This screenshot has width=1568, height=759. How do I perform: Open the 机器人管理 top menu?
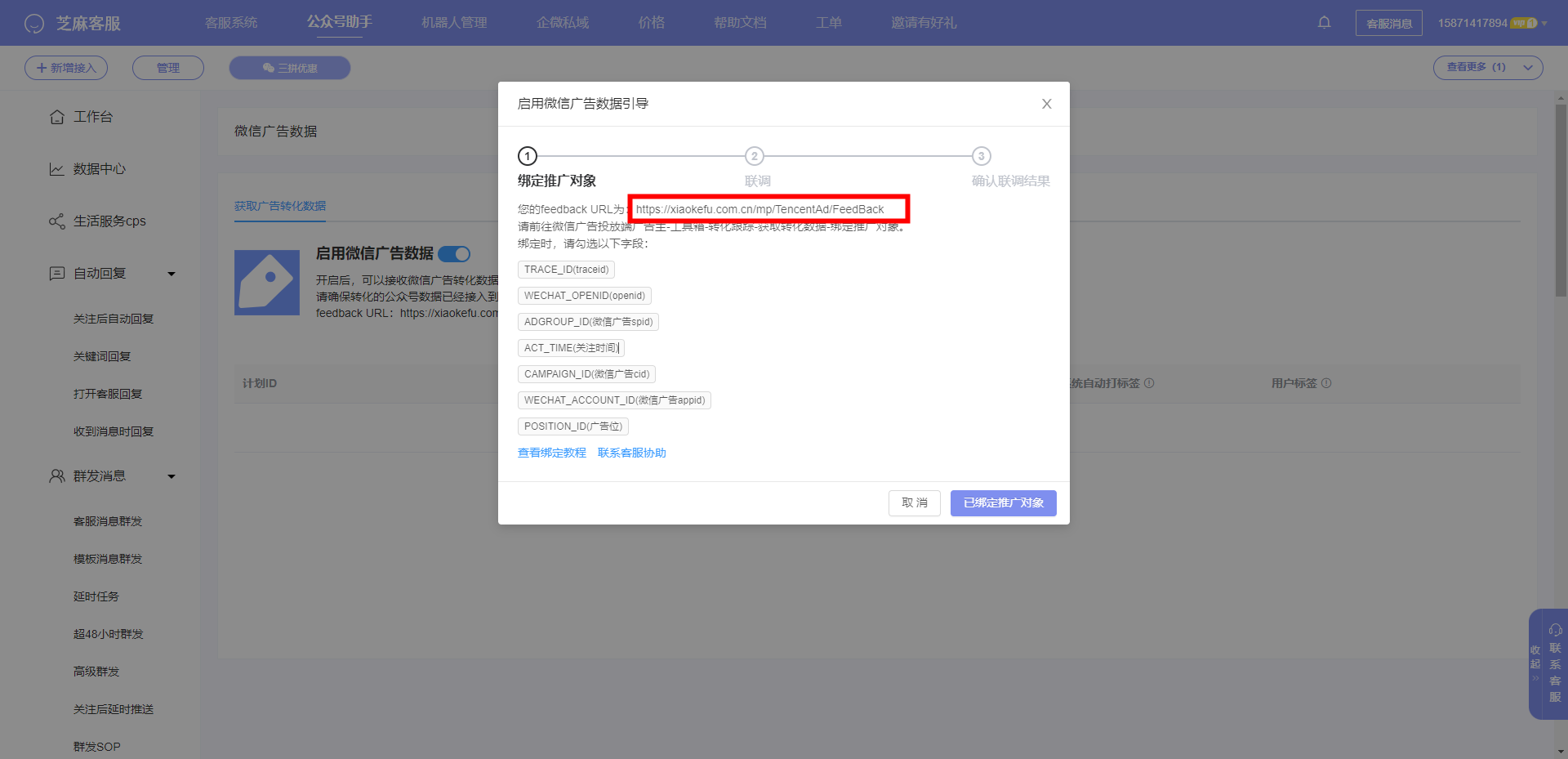(x=454, y=23)
